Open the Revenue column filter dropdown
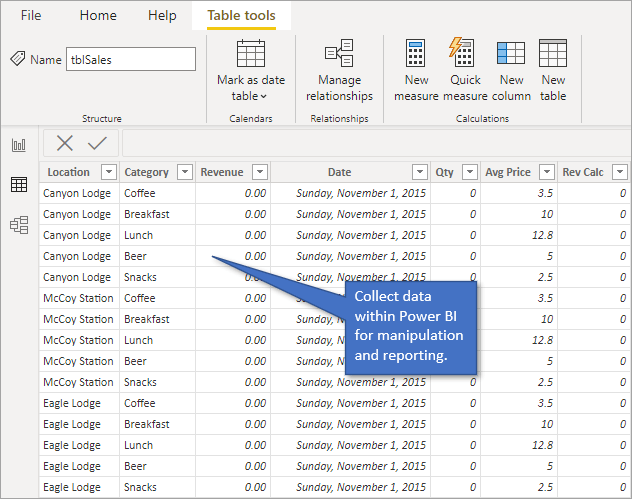This screenshot has height=499, width=632. click(259, 172)
